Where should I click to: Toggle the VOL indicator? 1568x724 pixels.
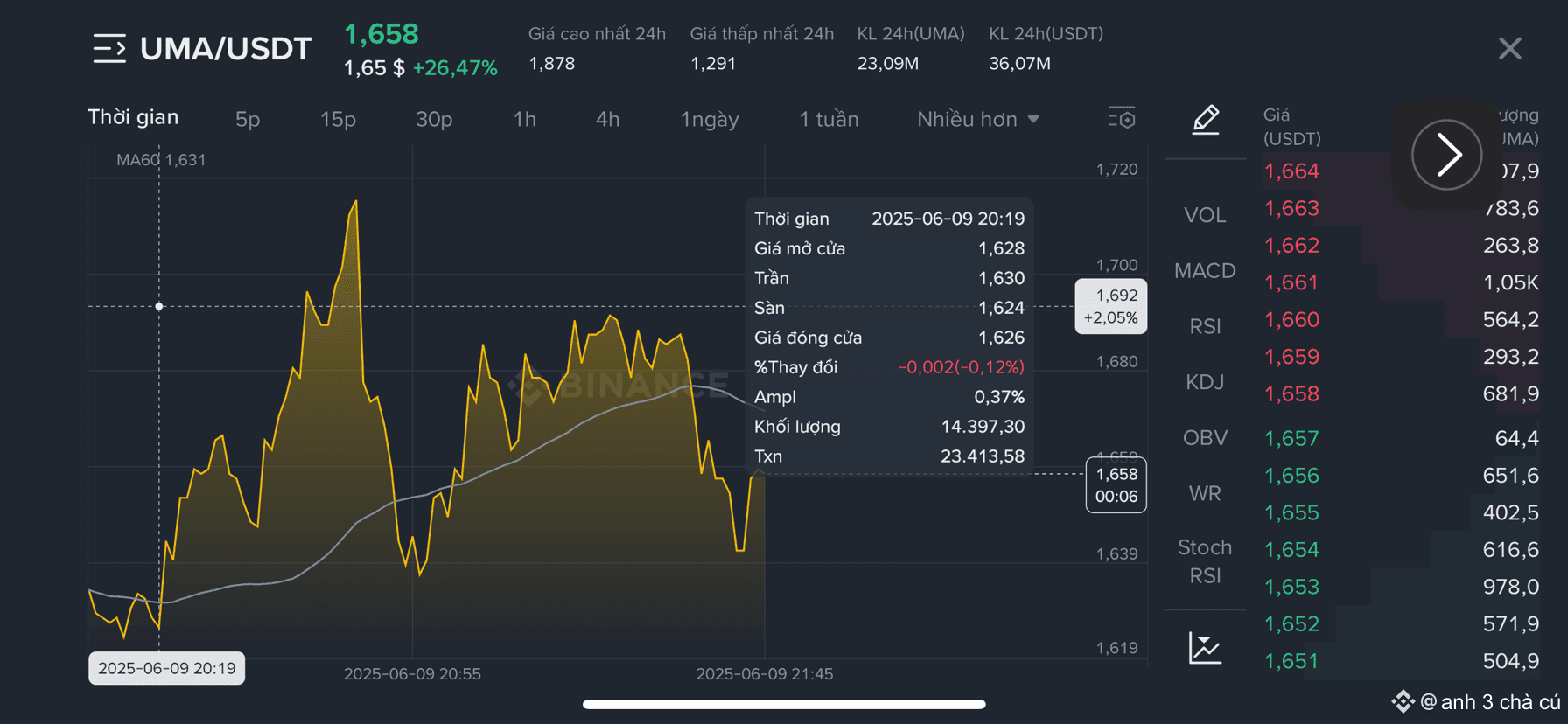point(1205,215)
